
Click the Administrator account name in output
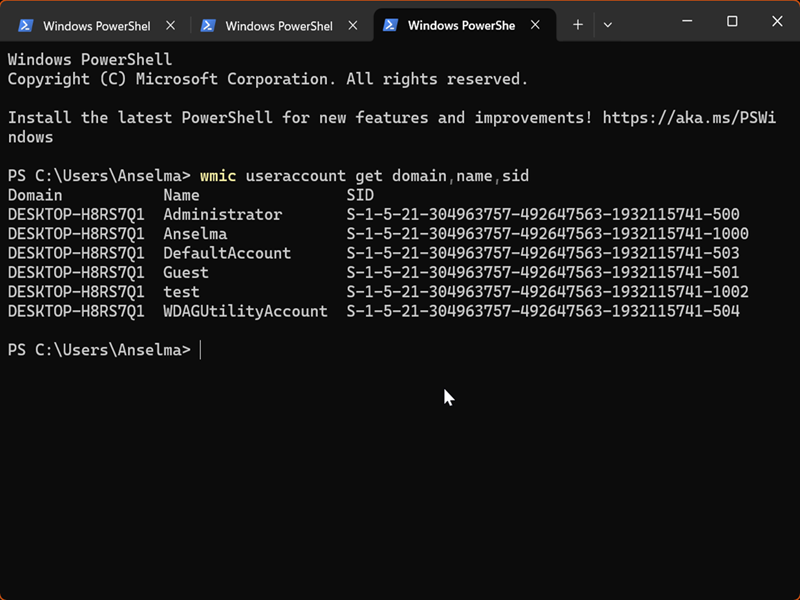point(222,214)
